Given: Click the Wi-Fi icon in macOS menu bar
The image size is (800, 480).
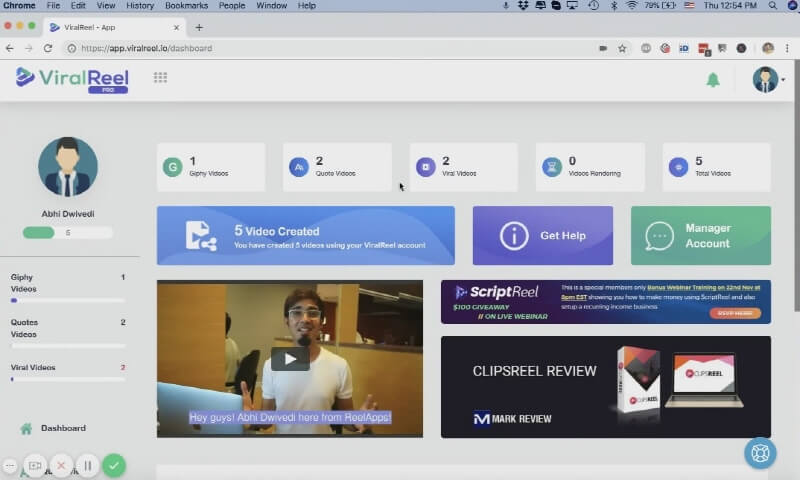Looking at the screenshot, I should [x=632, y=6].
